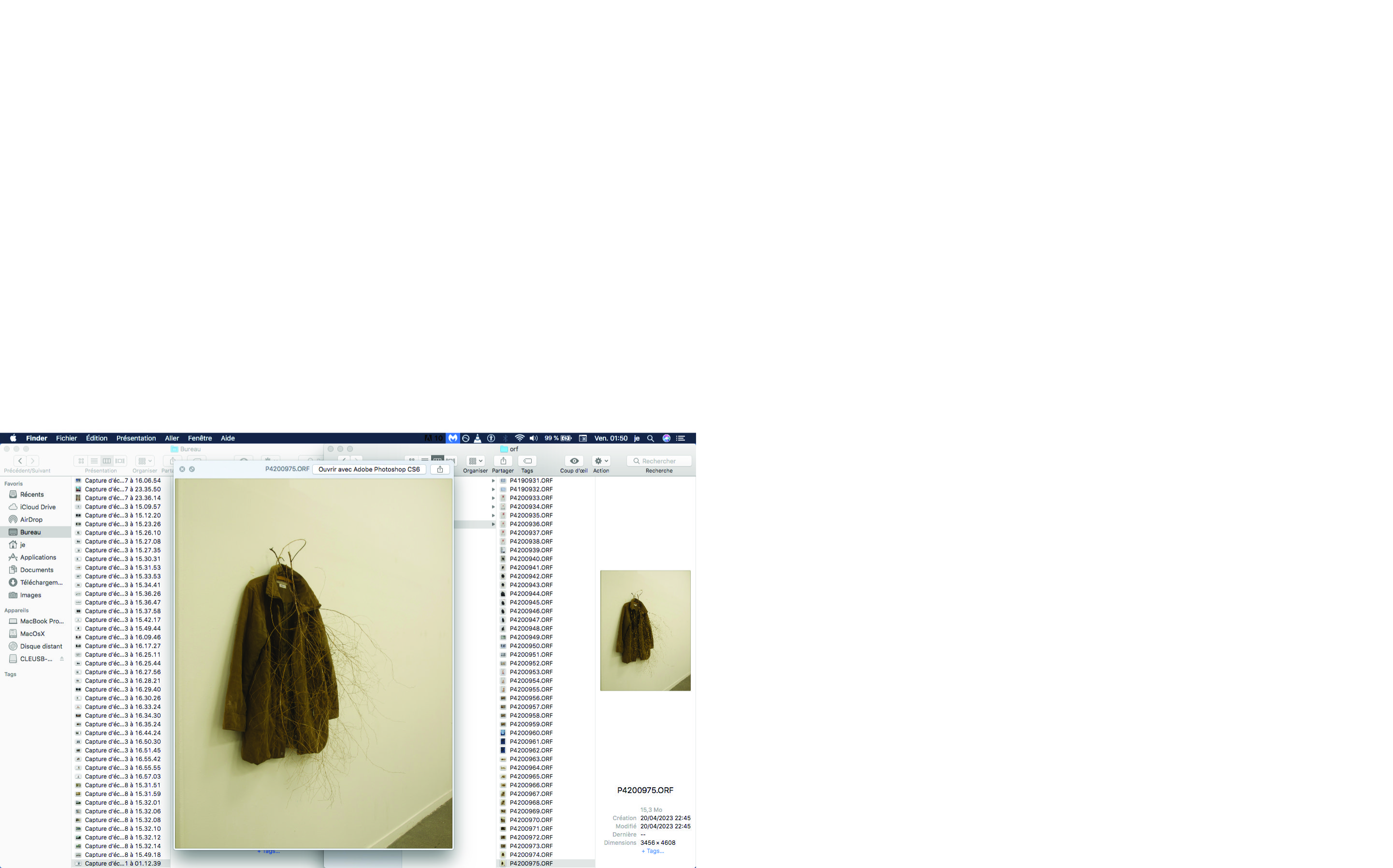
Task: Switch Bureau window to gallery view
Action: (120, 461)
